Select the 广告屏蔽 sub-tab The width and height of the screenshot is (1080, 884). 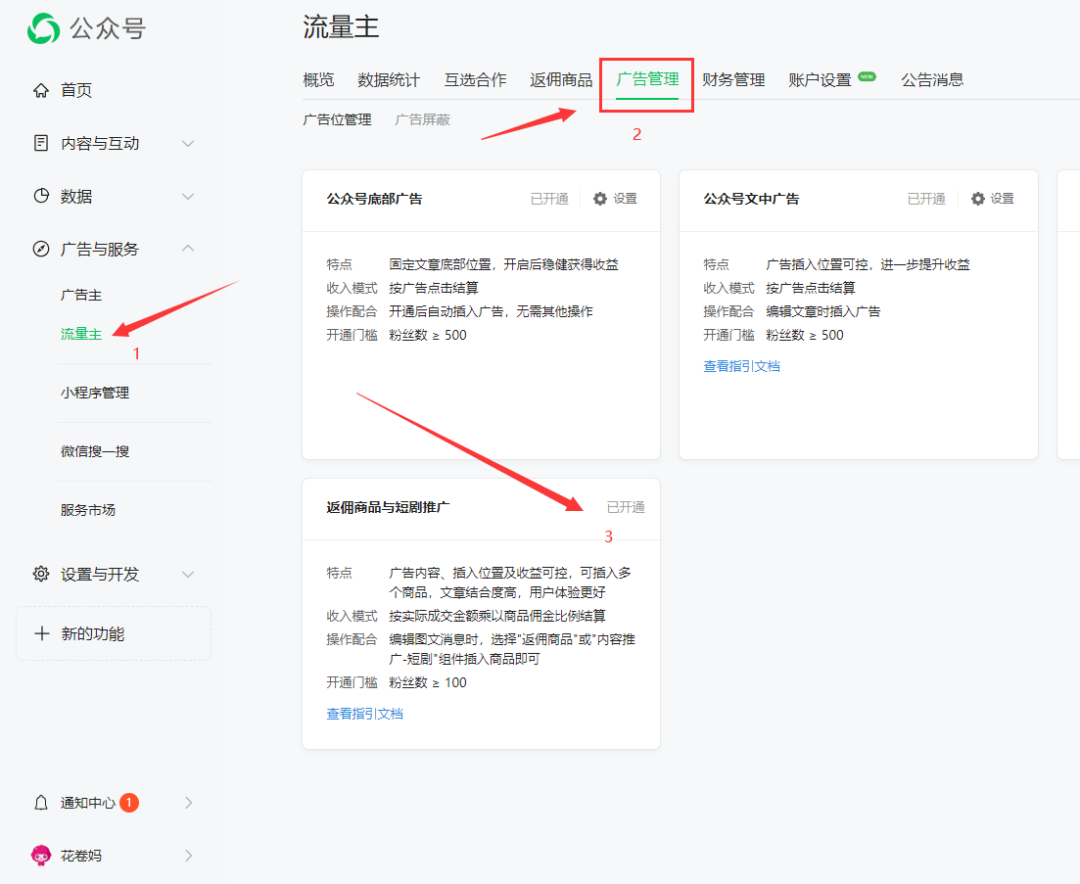[422, 120]
